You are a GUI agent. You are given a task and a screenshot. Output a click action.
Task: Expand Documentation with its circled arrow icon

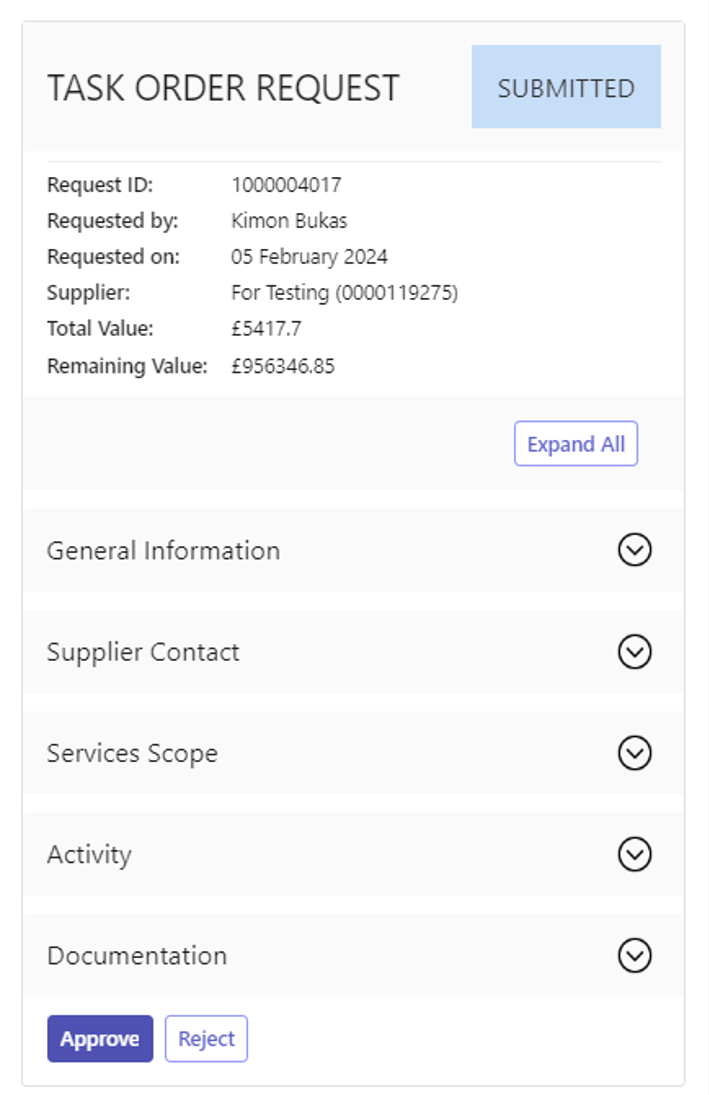(x=634, y=955)
